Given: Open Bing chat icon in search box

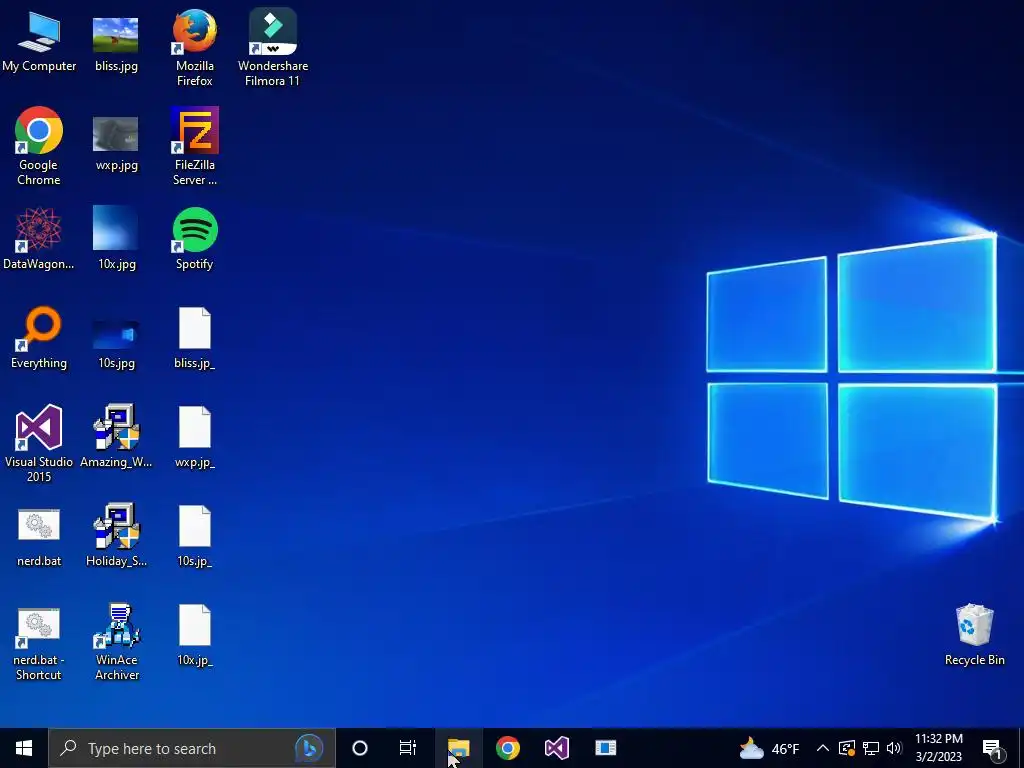Looking at the screenshot, I should point(309,748).
